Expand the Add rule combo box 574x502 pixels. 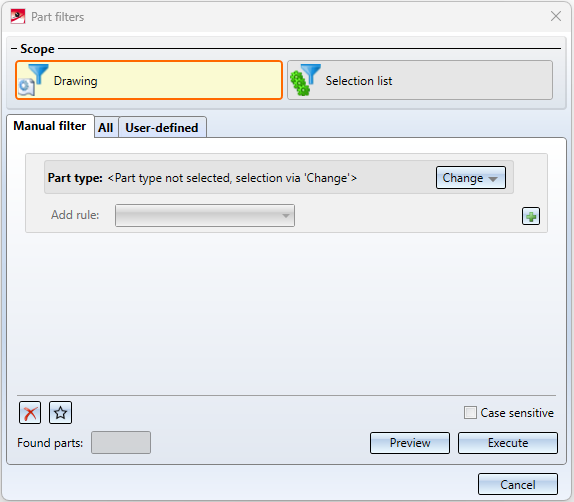coord(205,216)
